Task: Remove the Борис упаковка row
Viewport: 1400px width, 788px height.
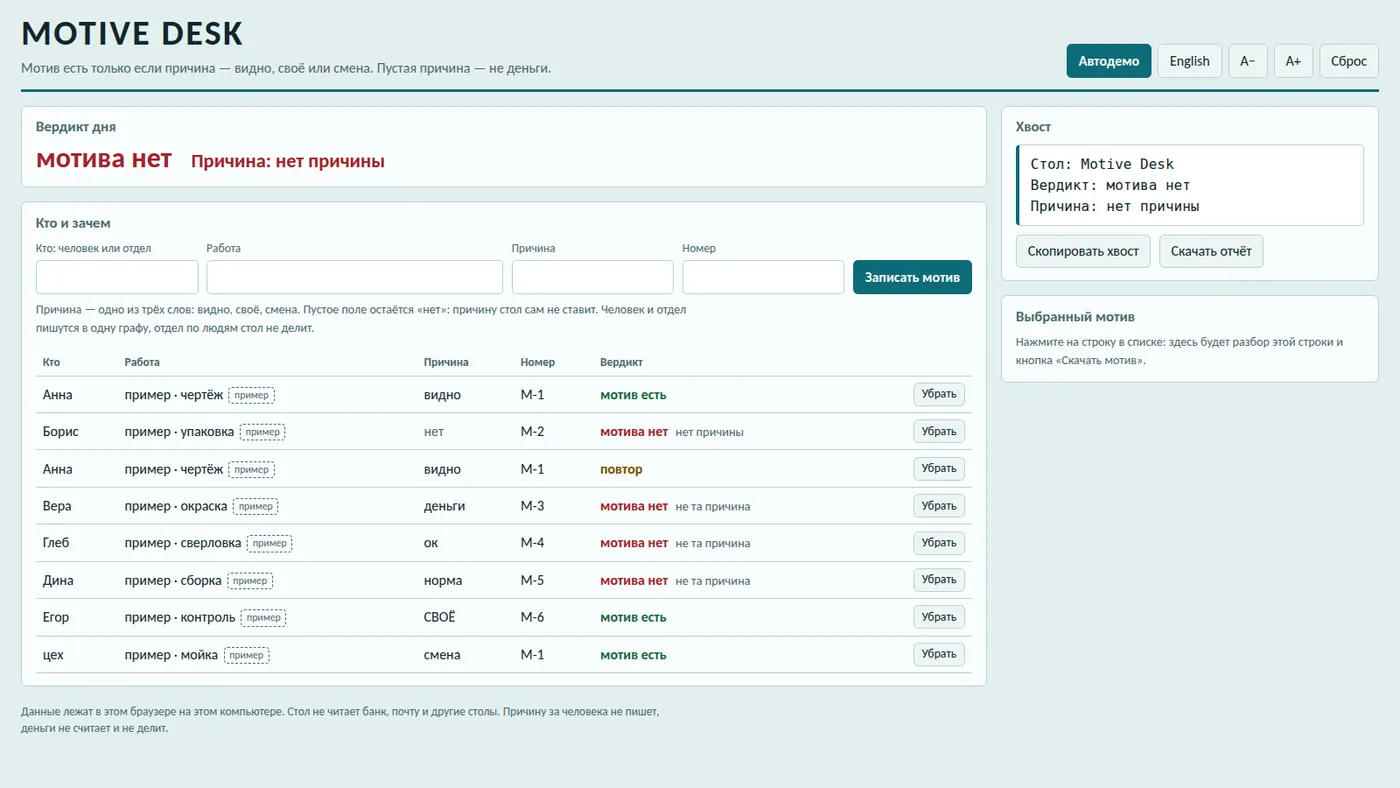Action: pyautogui.click(x=939, y=431)
